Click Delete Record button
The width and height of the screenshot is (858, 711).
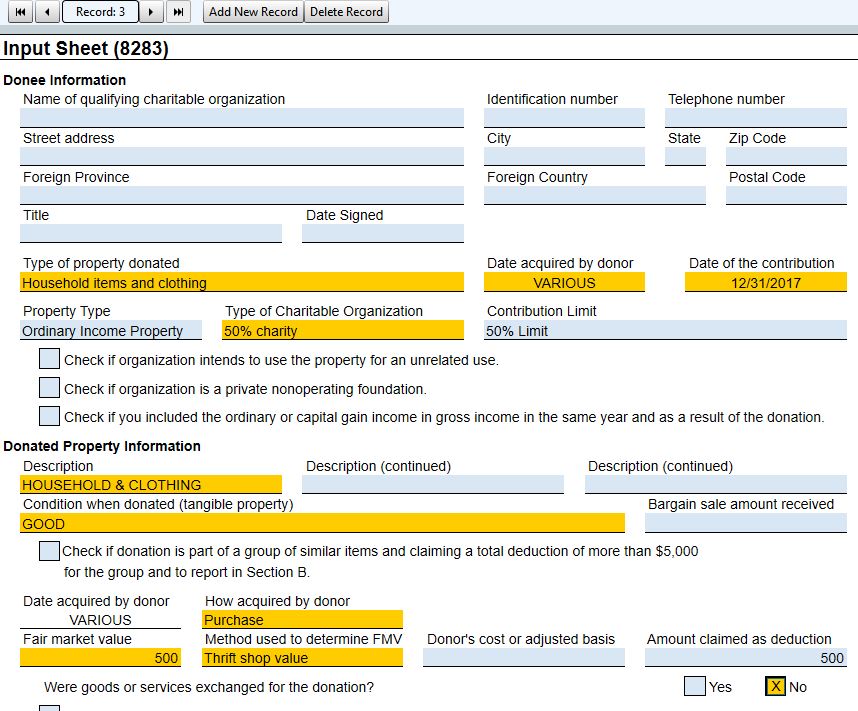coord(346,11)
